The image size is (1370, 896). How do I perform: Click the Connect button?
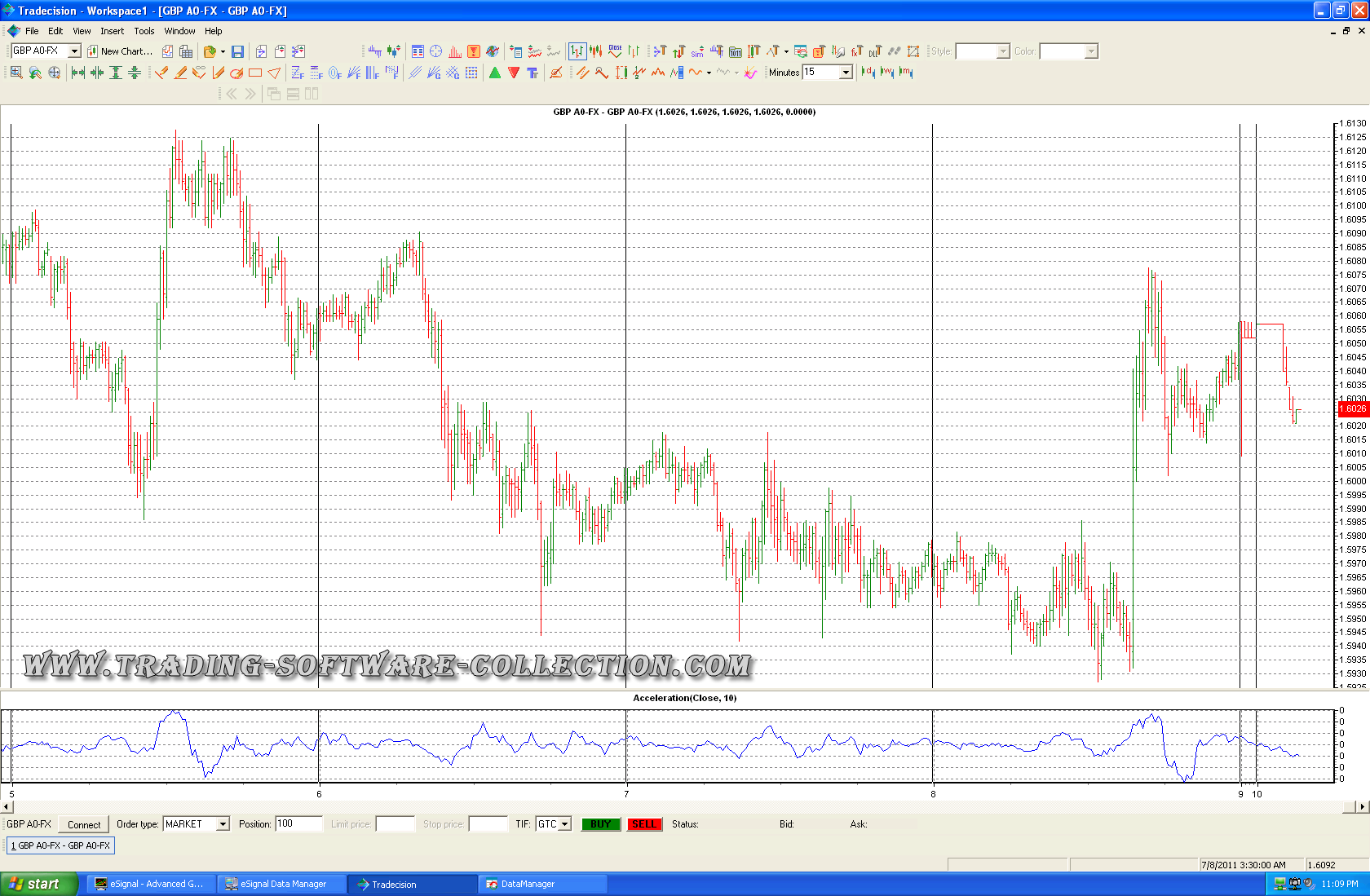(x=84, y=824)
